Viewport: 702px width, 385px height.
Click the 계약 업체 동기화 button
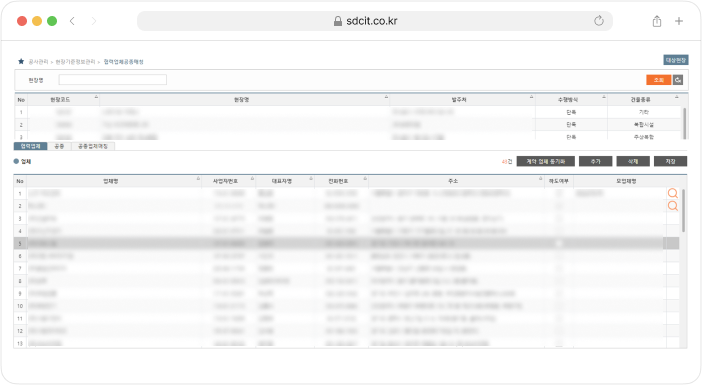point(545,161)
